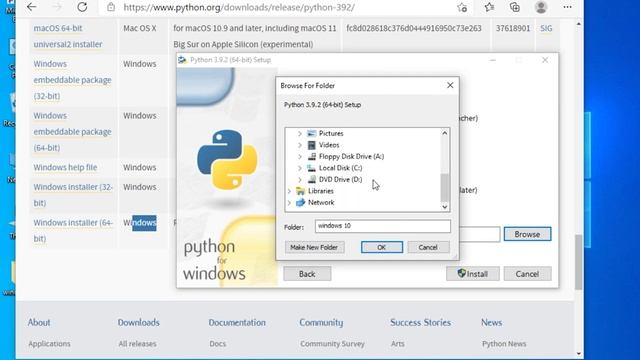This screenshot has height=360, width=640.
Task: Expand the DVD Drive (D:) node
Action: pyautogui.click(x=300, y=179)
